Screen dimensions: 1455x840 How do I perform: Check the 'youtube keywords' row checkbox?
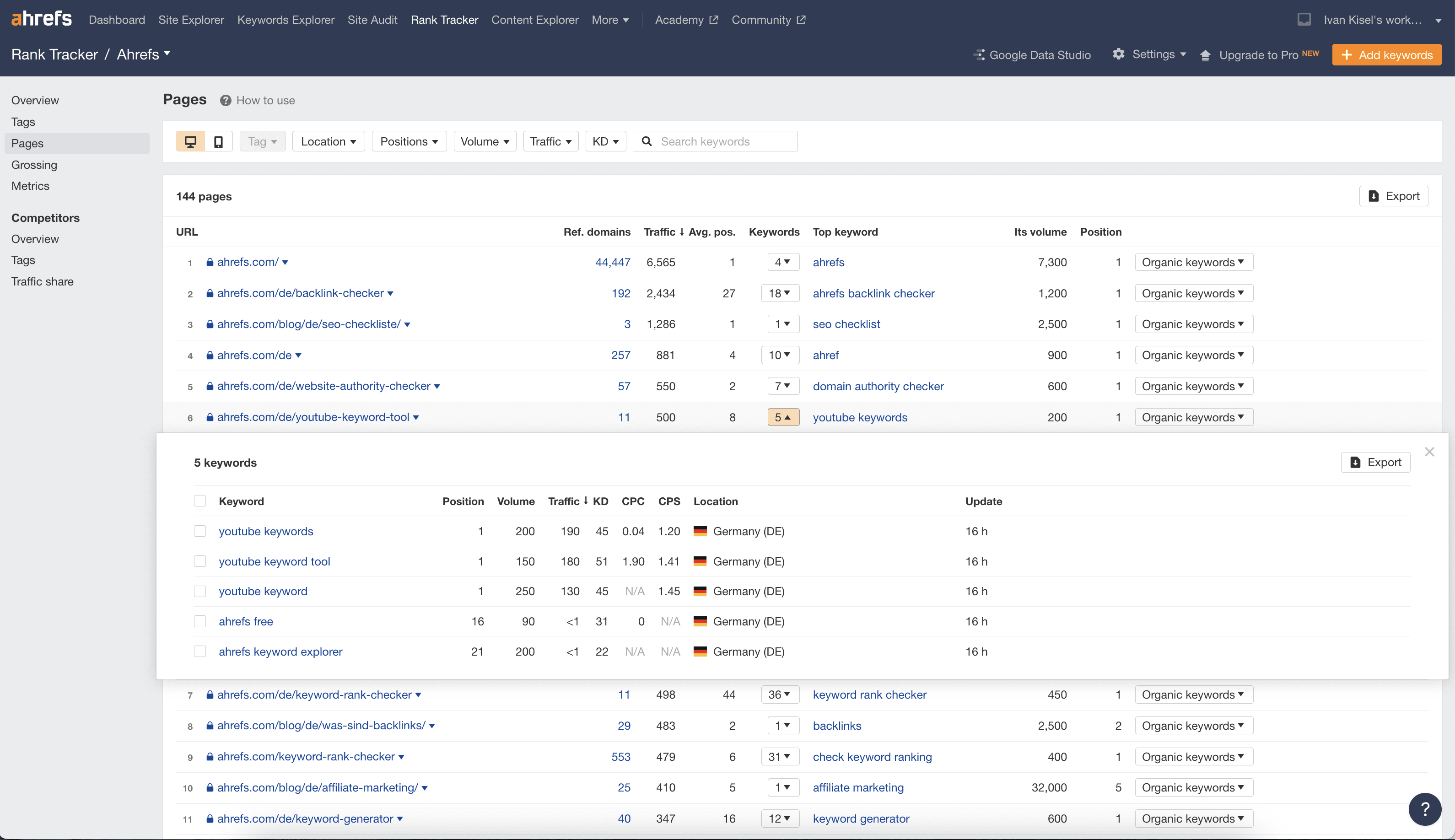point(199,531)
